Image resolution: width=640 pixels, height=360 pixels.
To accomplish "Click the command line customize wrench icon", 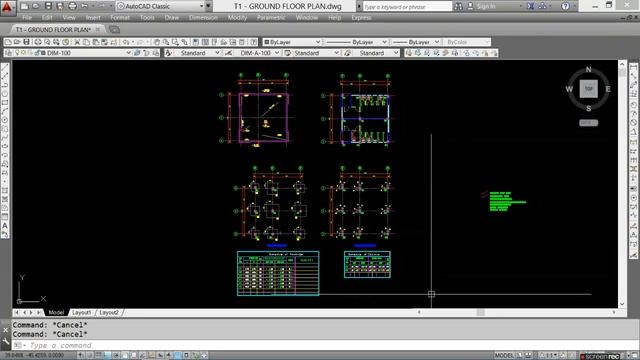I will (x=5, y=341).
